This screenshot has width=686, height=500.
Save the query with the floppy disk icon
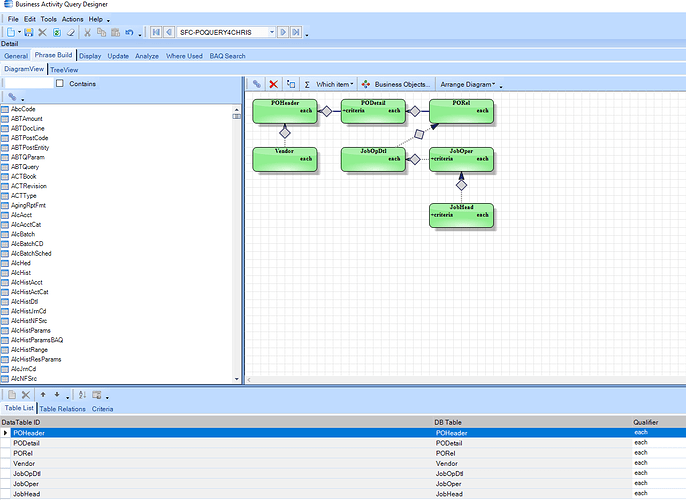click(x=29, y=32)
